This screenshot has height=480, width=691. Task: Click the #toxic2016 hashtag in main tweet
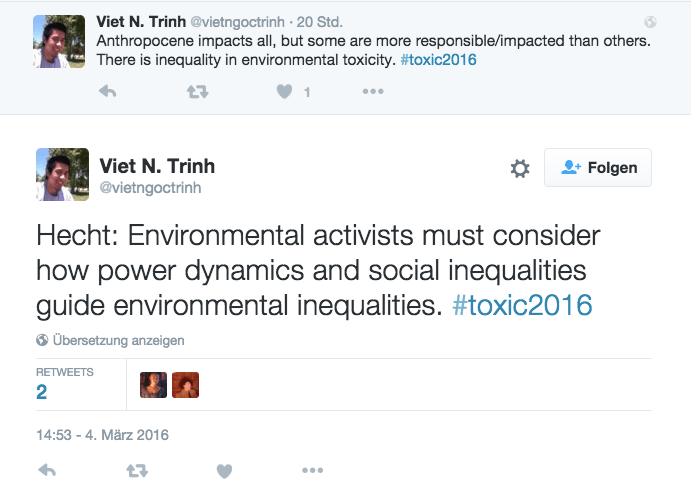tap(522, 304)
